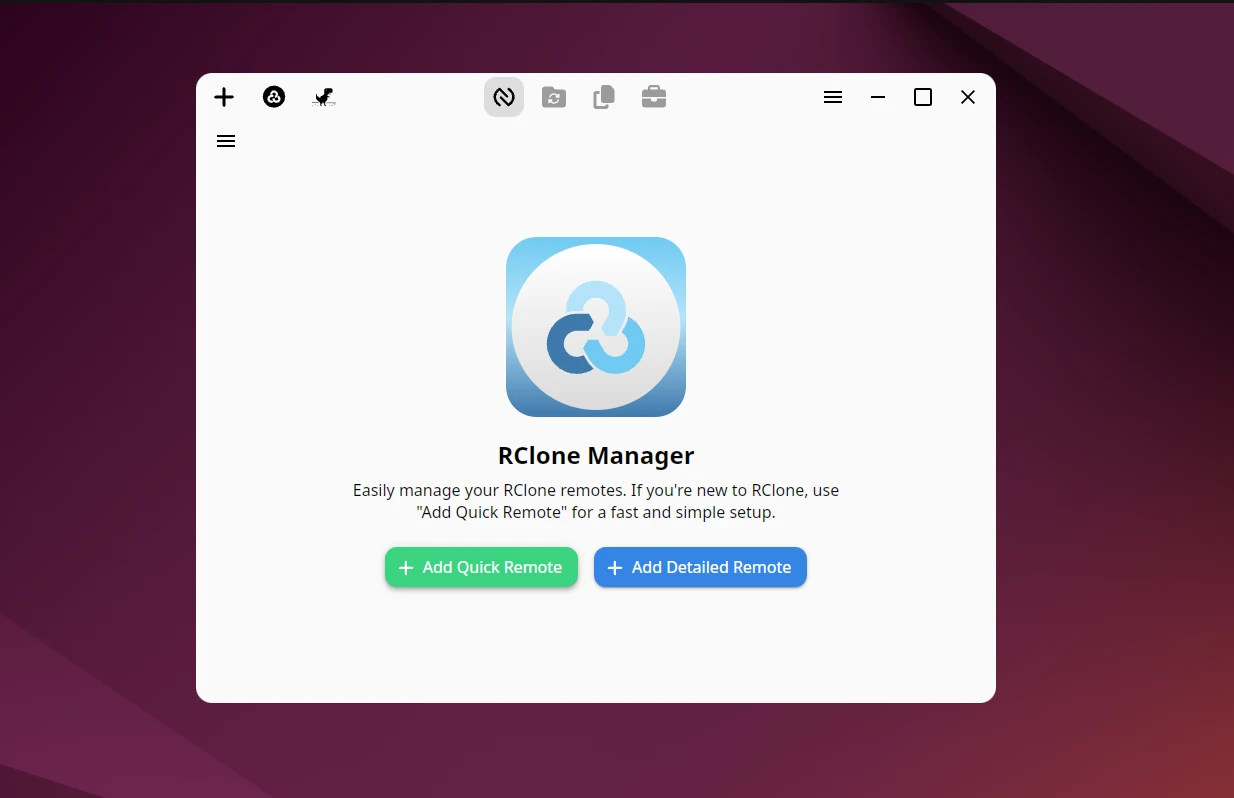Select the highlighted remotes overview icon

click(x=504, y=97)
